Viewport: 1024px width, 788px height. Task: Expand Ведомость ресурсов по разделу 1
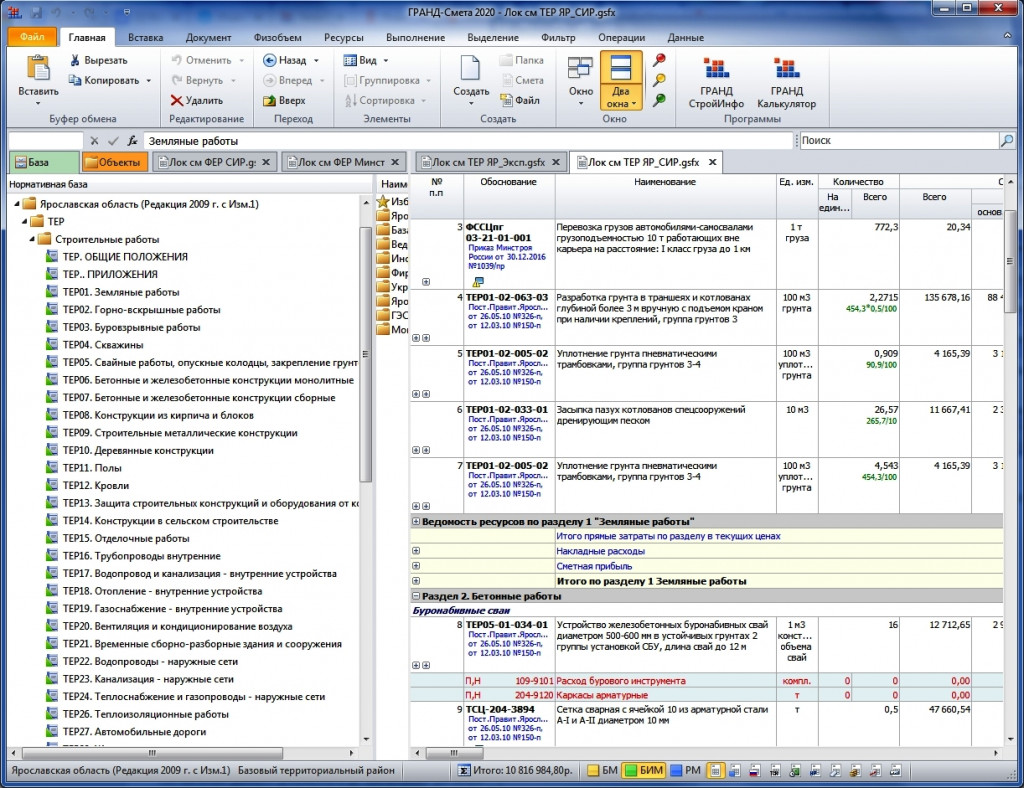(415, 522)
